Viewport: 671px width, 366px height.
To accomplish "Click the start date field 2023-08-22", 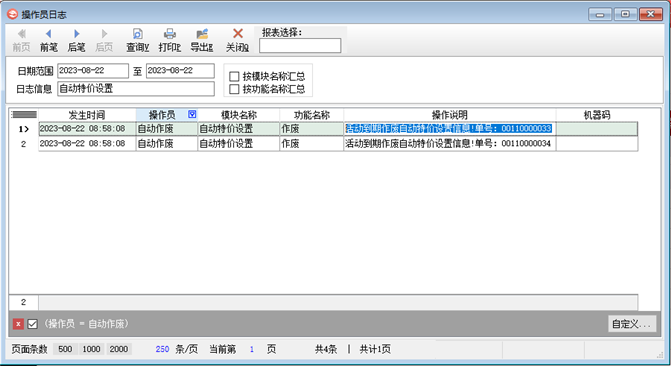I will click(x=93, y=71).
